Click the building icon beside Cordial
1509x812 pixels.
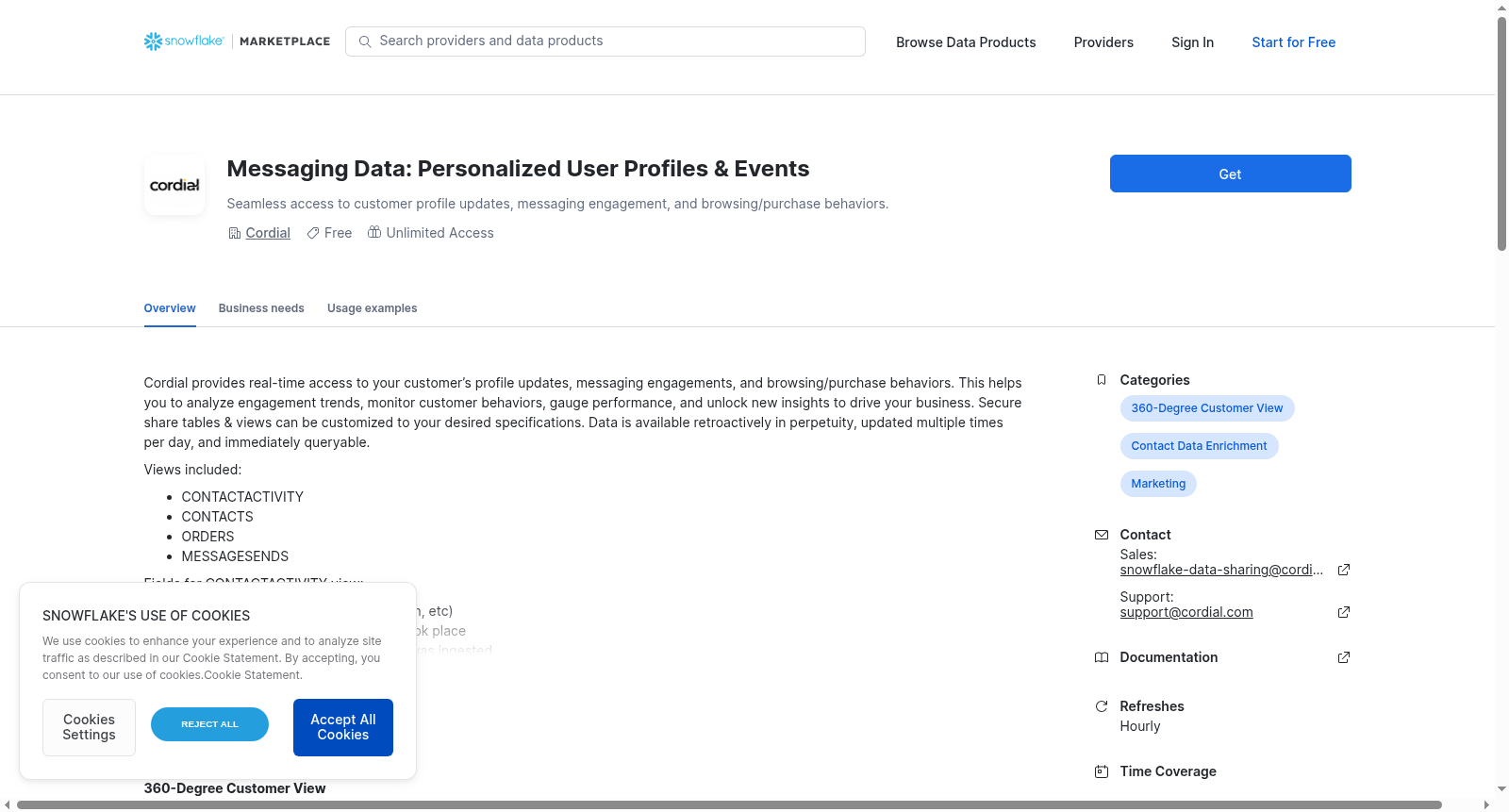pos(235,233)
